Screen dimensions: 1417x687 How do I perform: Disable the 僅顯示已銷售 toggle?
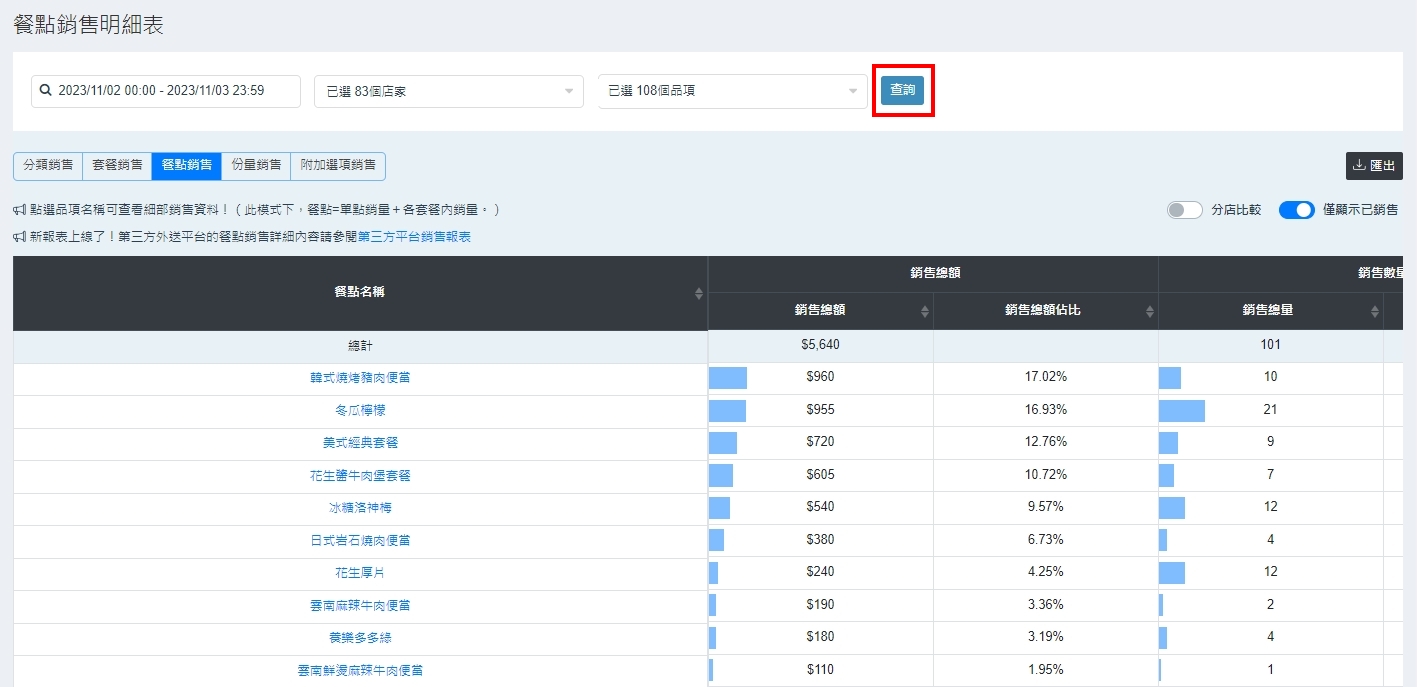click(1296, 210)
